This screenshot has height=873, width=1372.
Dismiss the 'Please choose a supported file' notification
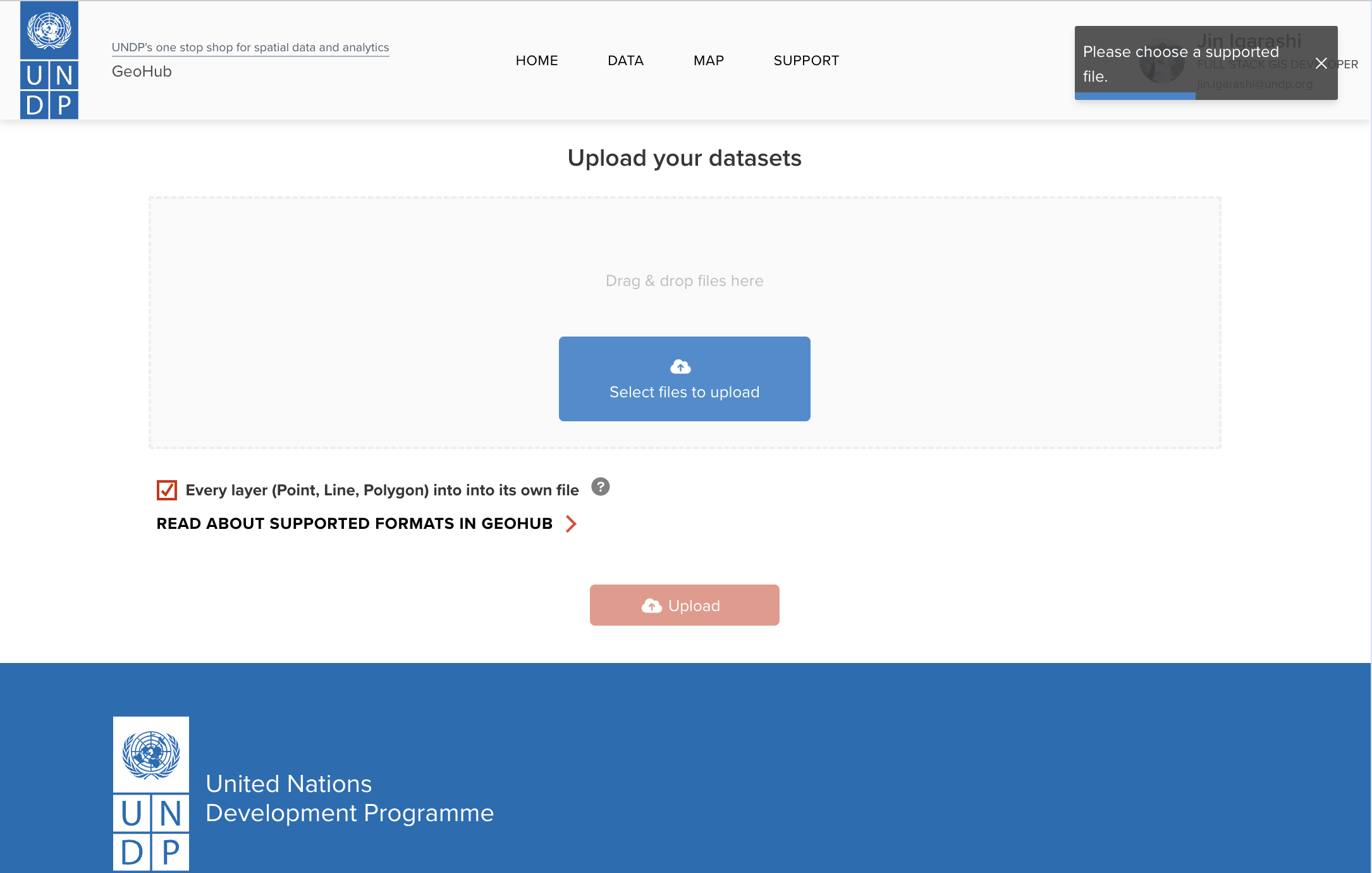point(1321,63)
